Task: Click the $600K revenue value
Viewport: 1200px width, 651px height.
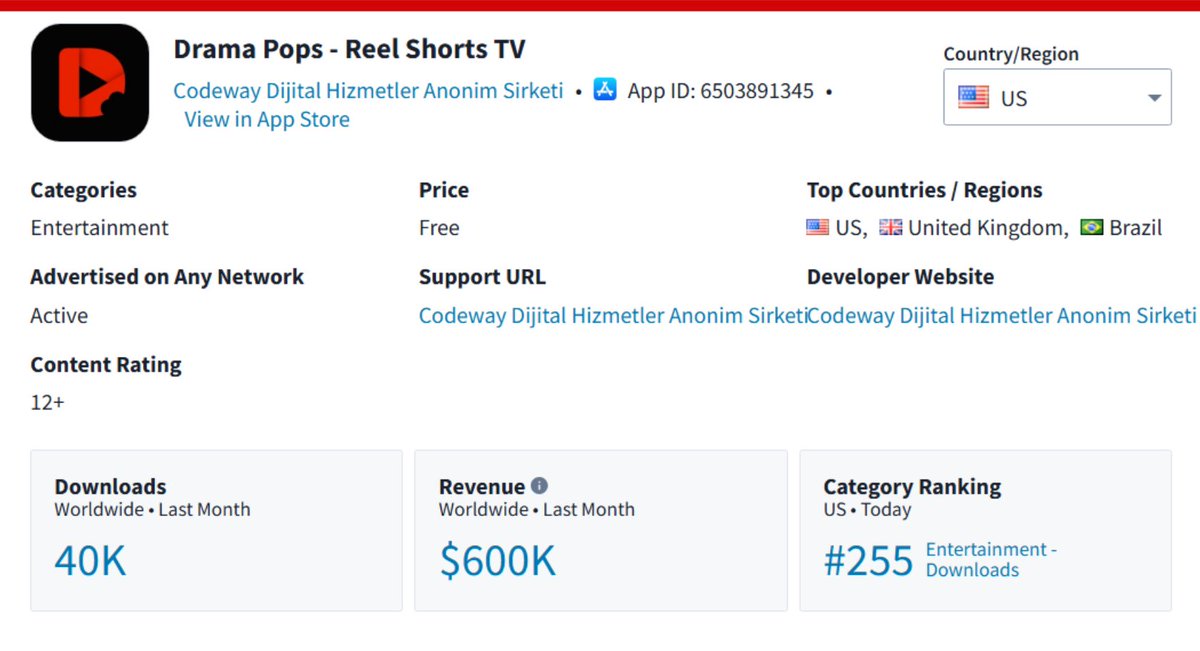Action: pyautogui.click(x=497, y=561)
